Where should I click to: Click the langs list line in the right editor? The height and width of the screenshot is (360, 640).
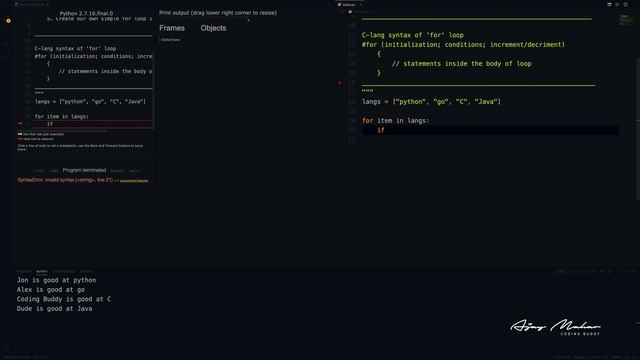(431, 102)
